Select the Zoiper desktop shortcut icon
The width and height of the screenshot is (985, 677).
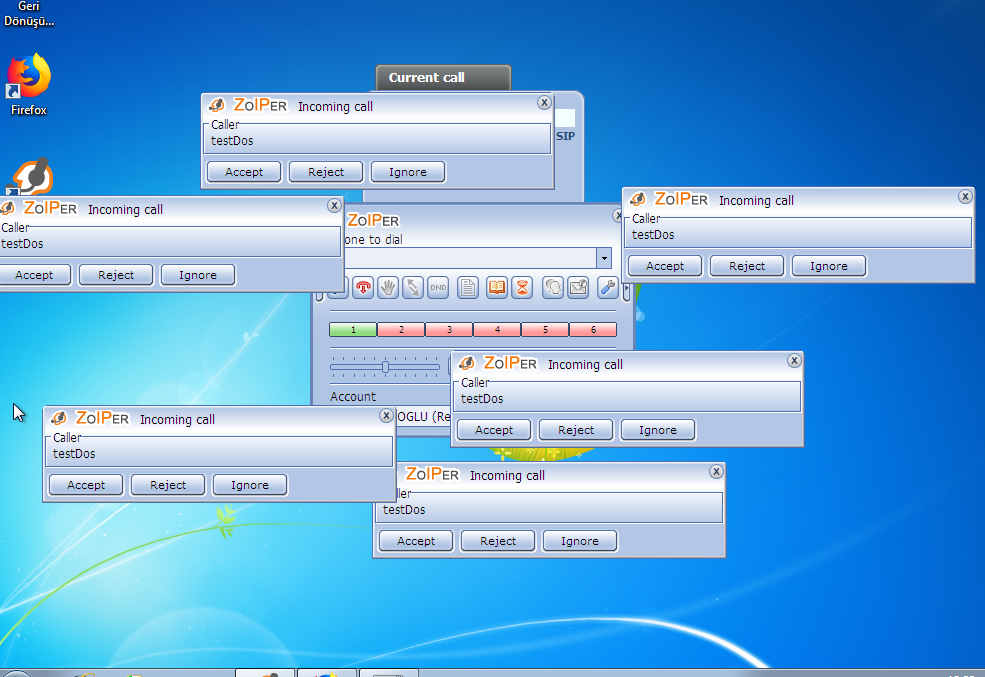pos(31,177)
